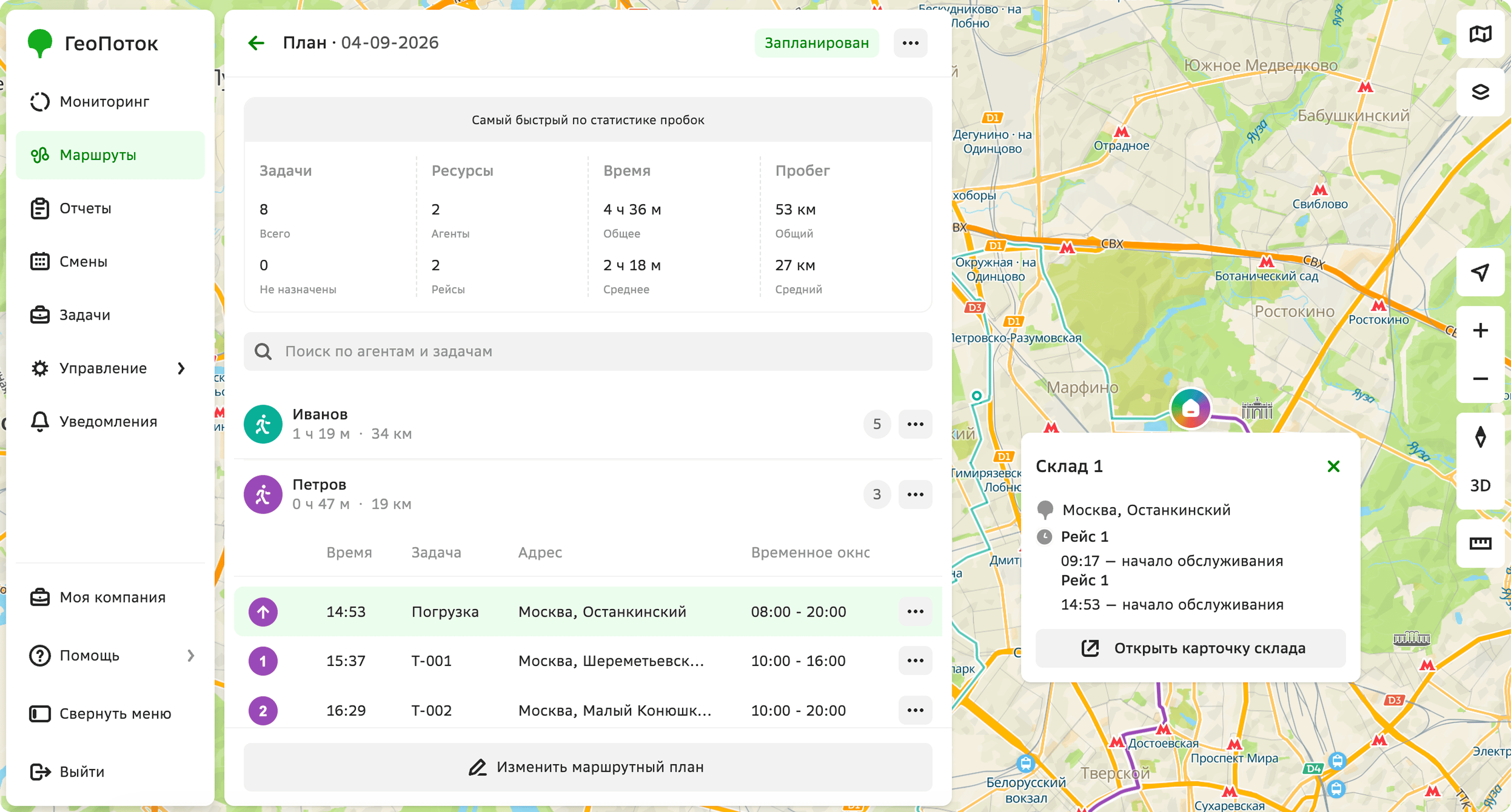This screenshot has height=812, width=1511.
Task: Open options for T-002 task row
Action: point(915,711)
